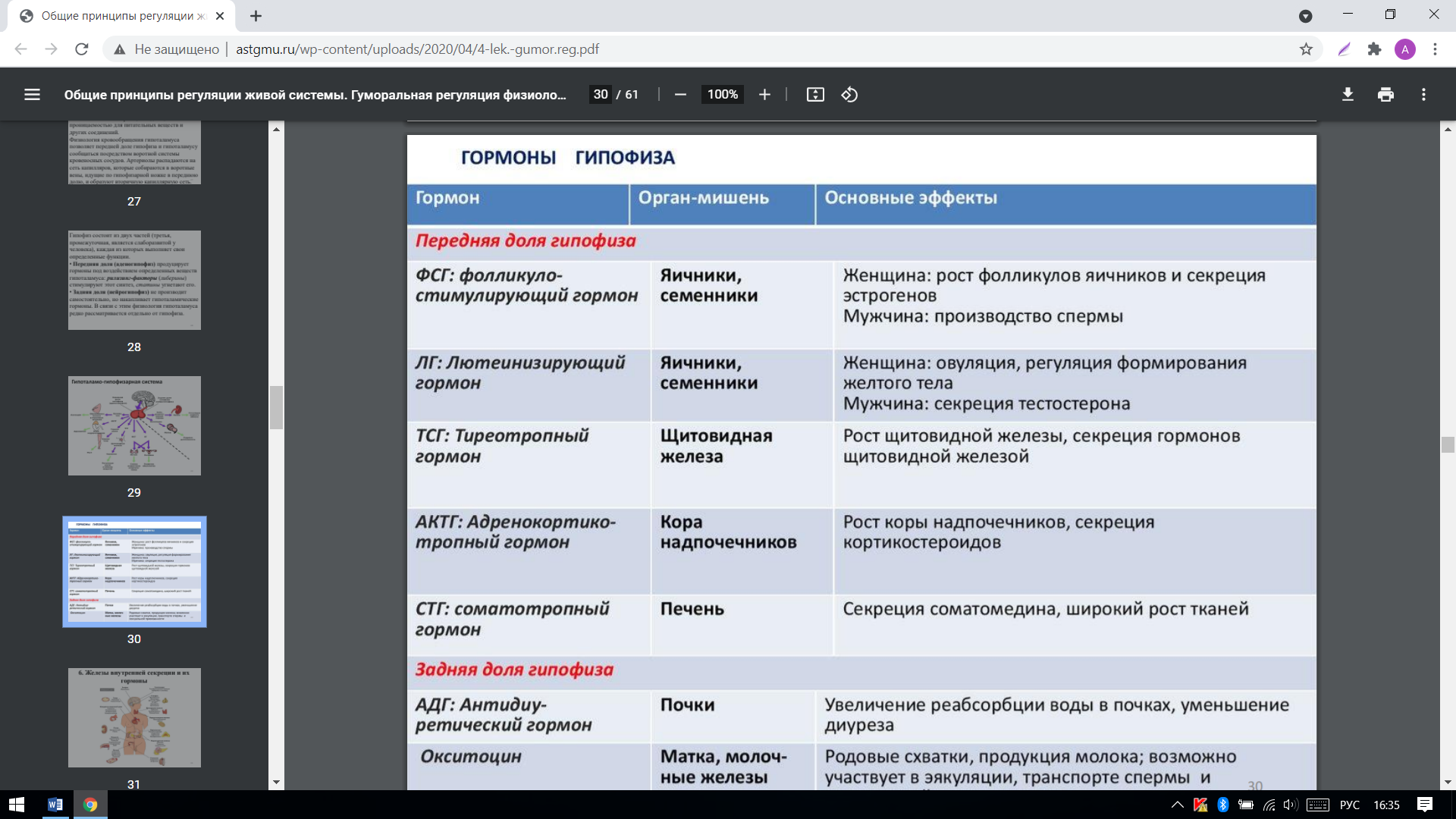
Task: Click the fit to page icon
Action: 815,95
